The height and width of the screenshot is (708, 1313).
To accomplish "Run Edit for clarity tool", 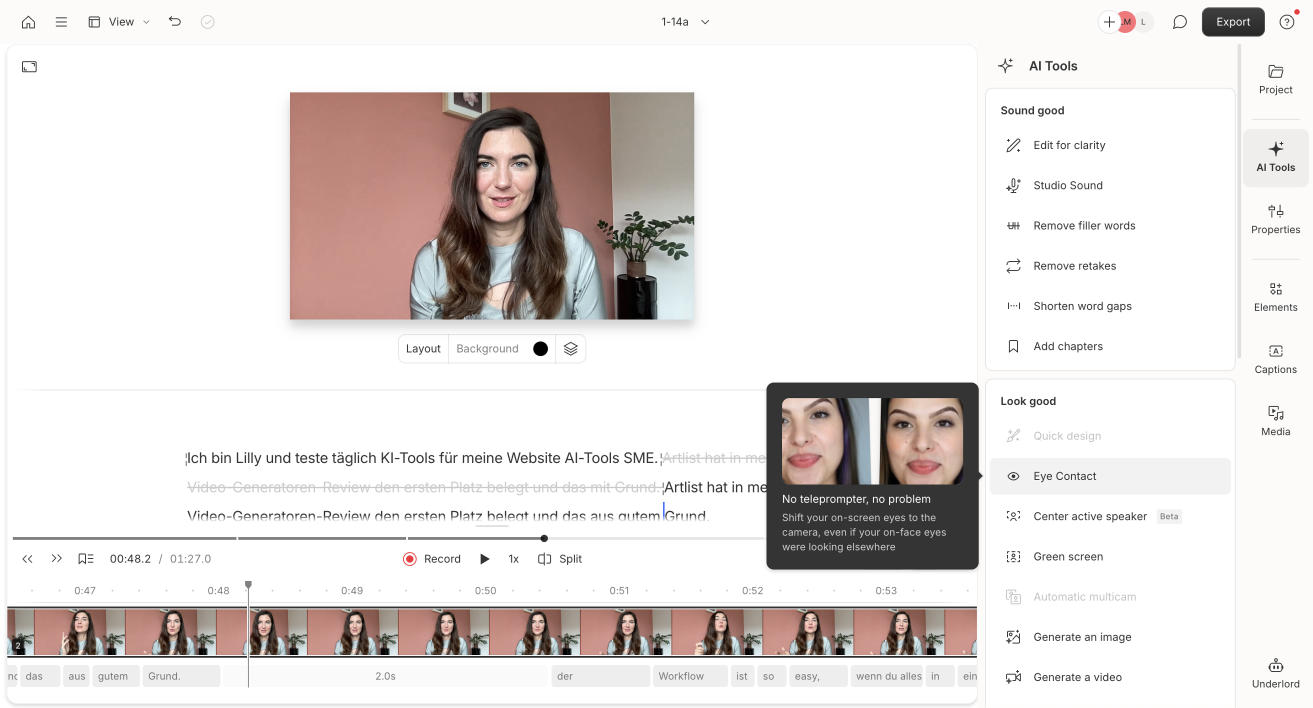I will (1110, 145).
